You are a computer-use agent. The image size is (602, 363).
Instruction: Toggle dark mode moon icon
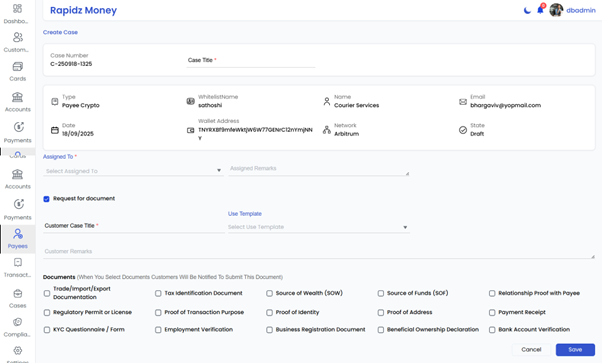(x=527, y=10)
